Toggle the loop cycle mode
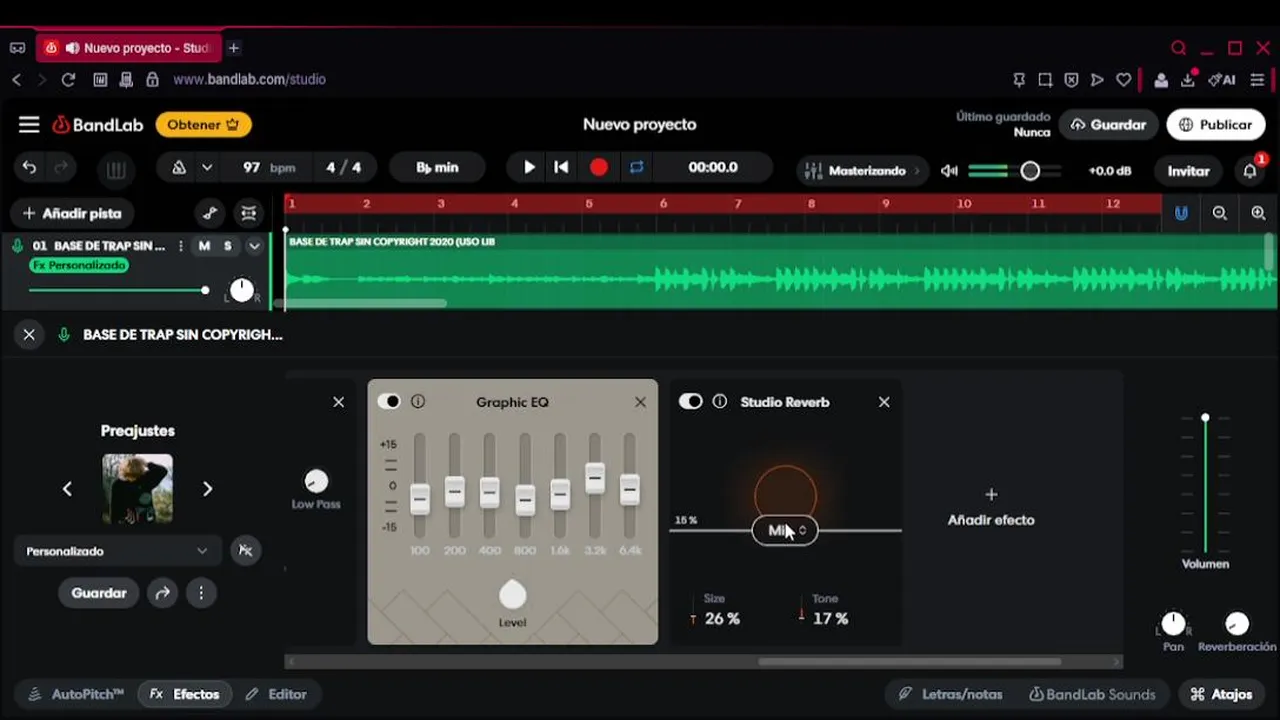 636,168
